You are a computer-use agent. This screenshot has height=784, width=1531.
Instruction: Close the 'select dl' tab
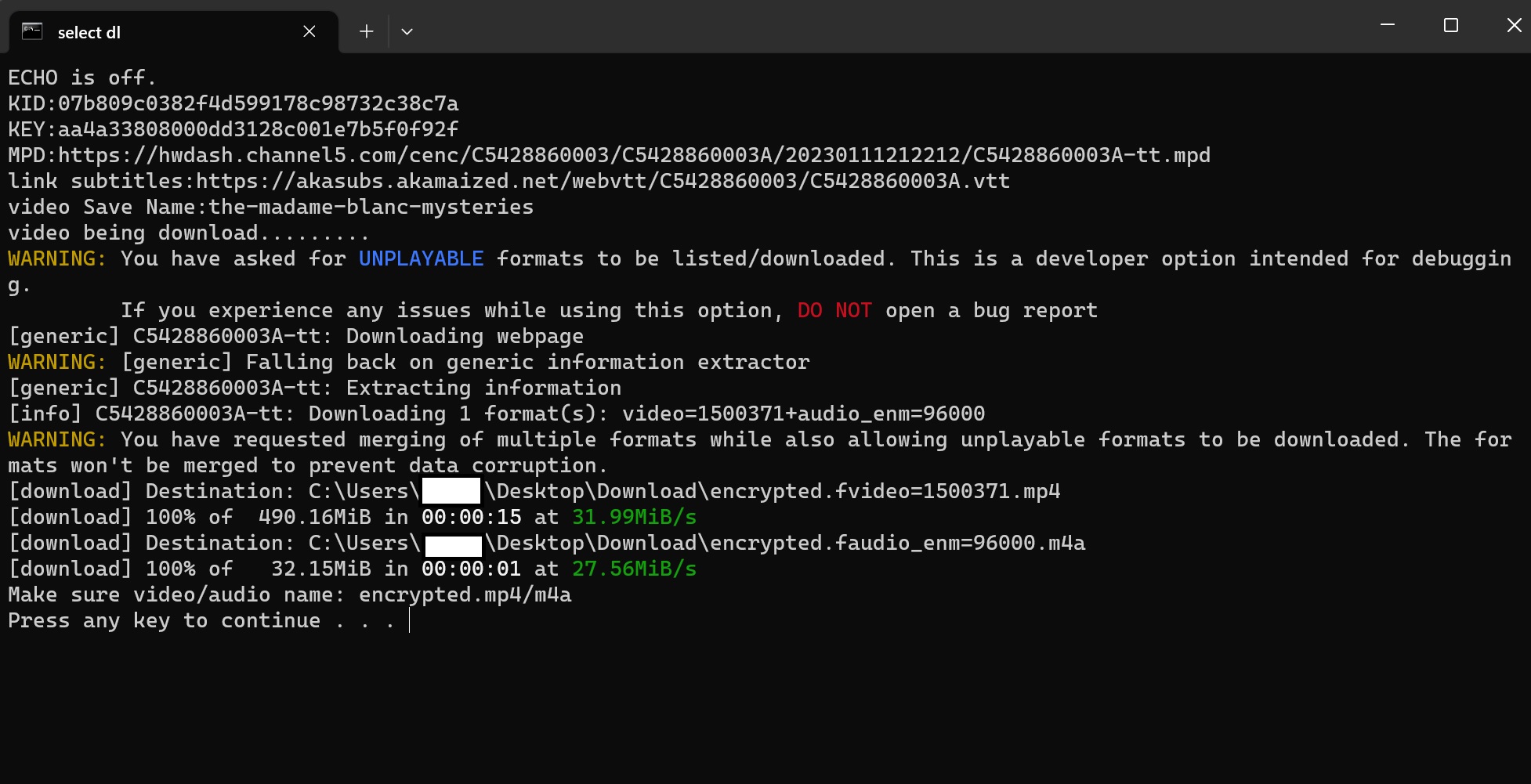(309, 31)
